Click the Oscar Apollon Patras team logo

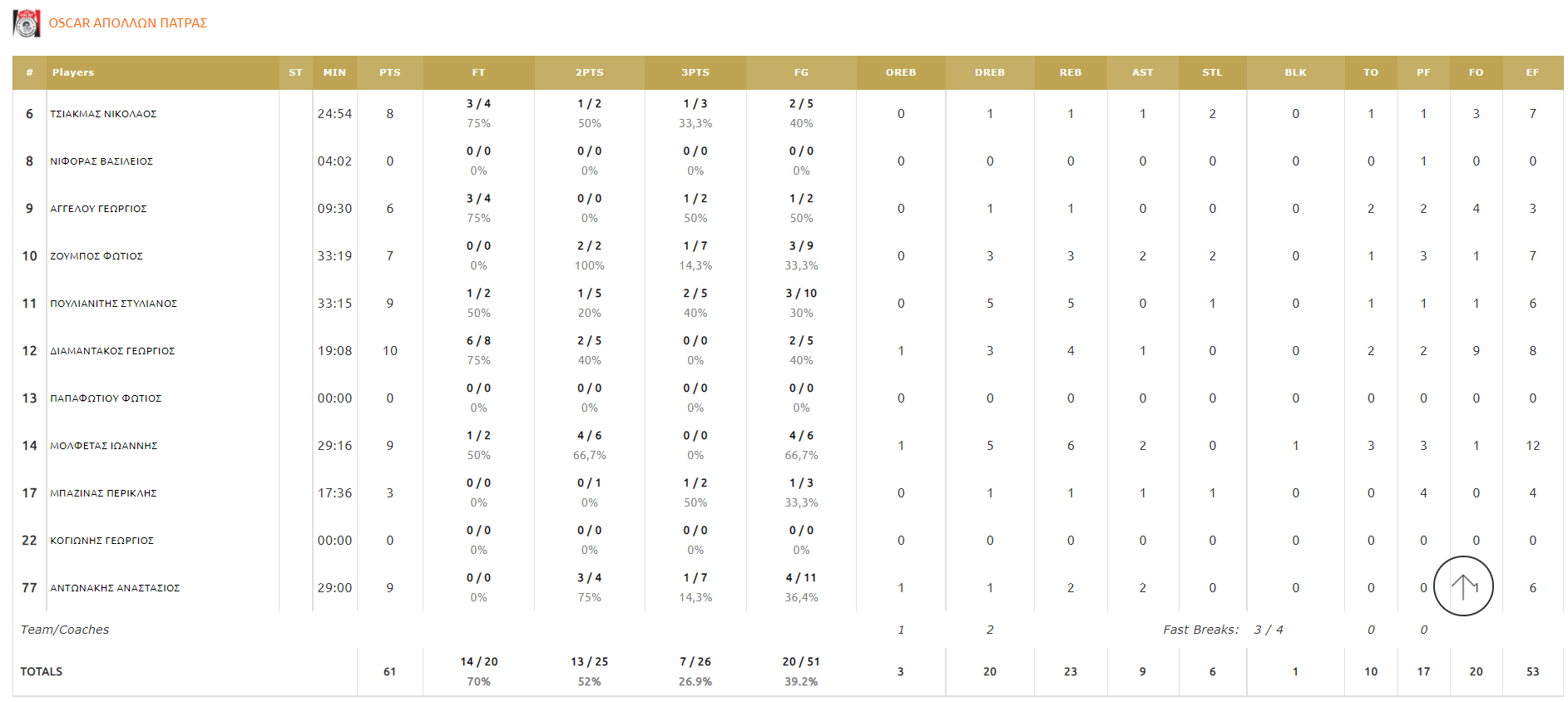click(x=27, y=23)
